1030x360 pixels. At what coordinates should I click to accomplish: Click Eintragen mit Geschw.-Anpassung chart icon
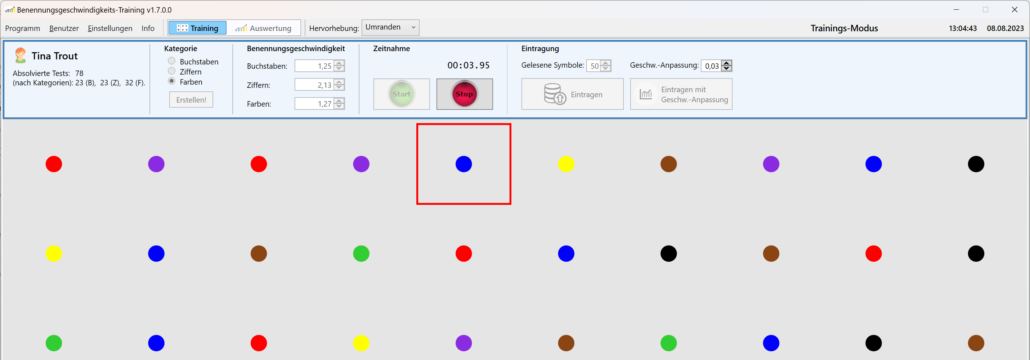[646, 95]
